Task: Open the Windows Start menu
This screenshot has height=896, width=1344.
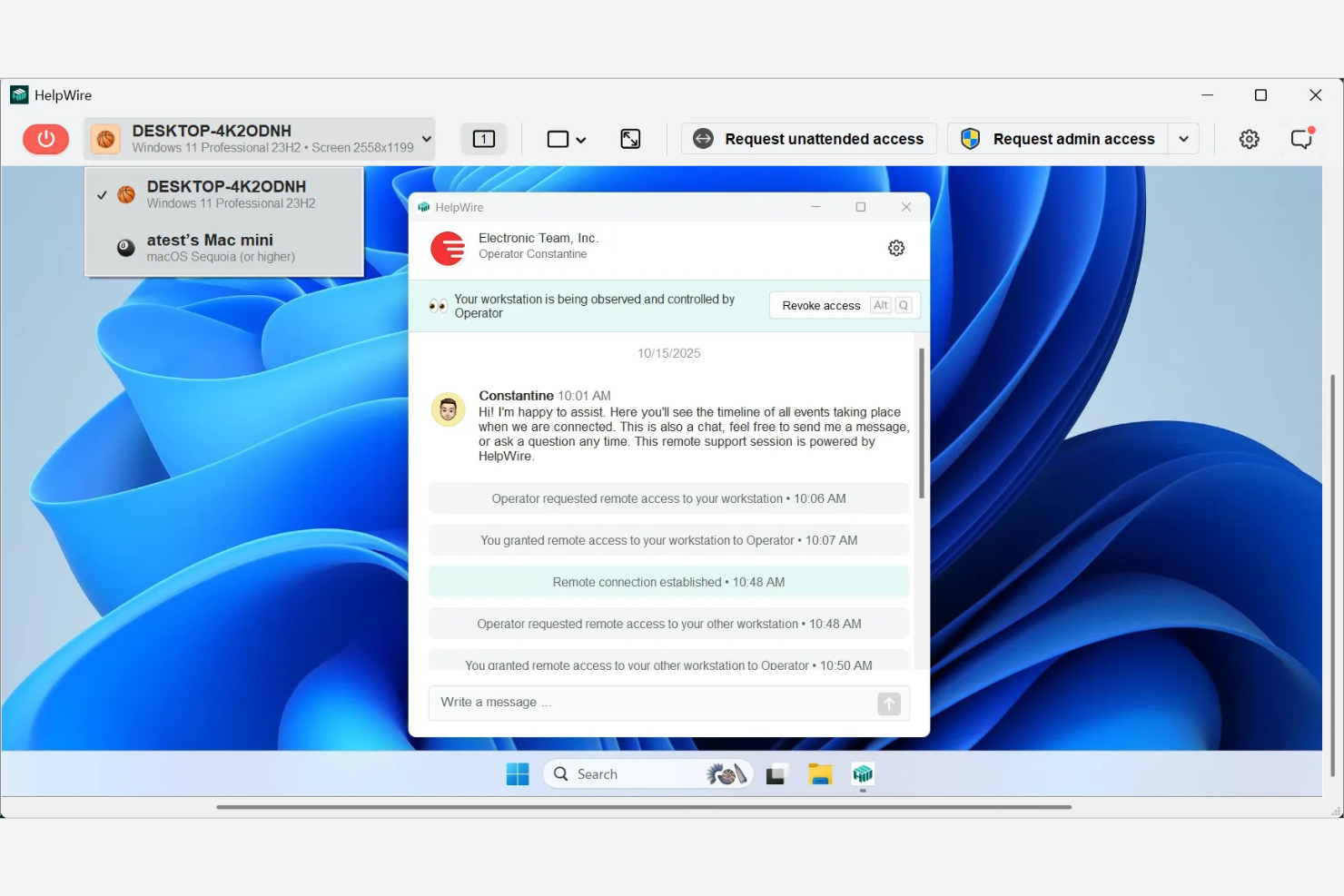Action: click(x=518, y=773)
